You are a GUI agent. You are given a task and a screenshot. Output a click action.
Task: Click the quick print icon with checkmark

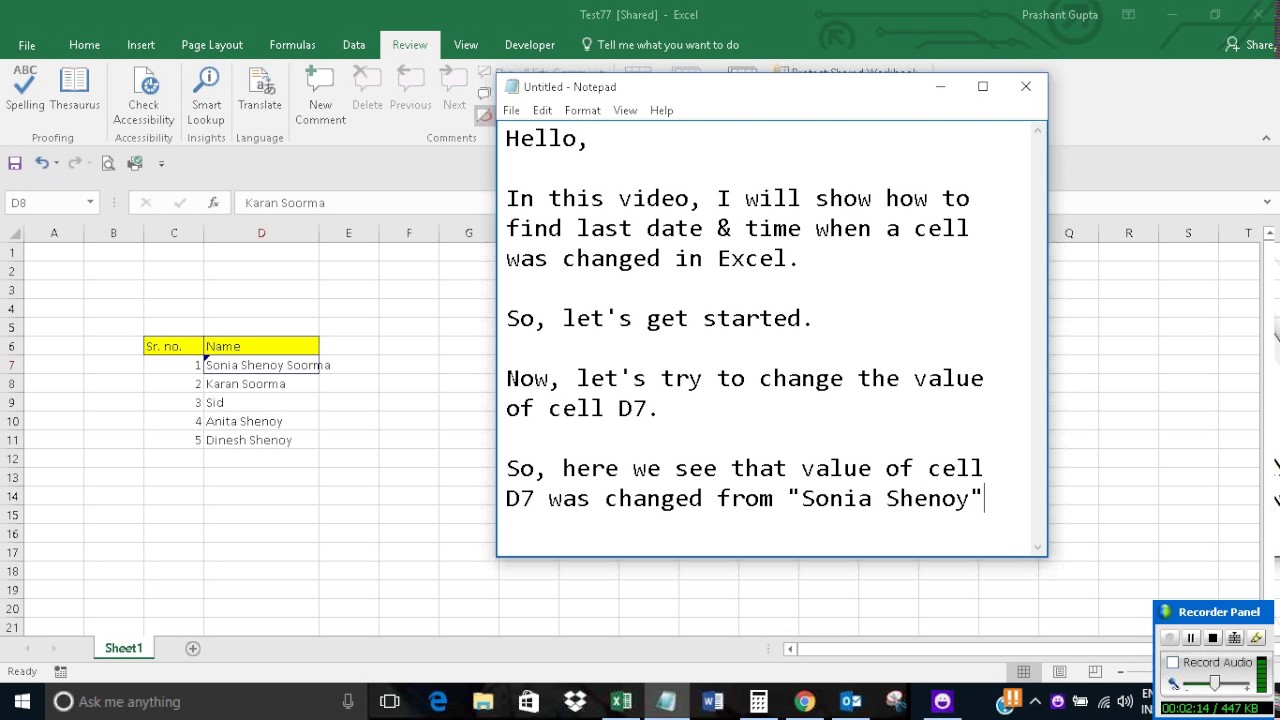135,163
